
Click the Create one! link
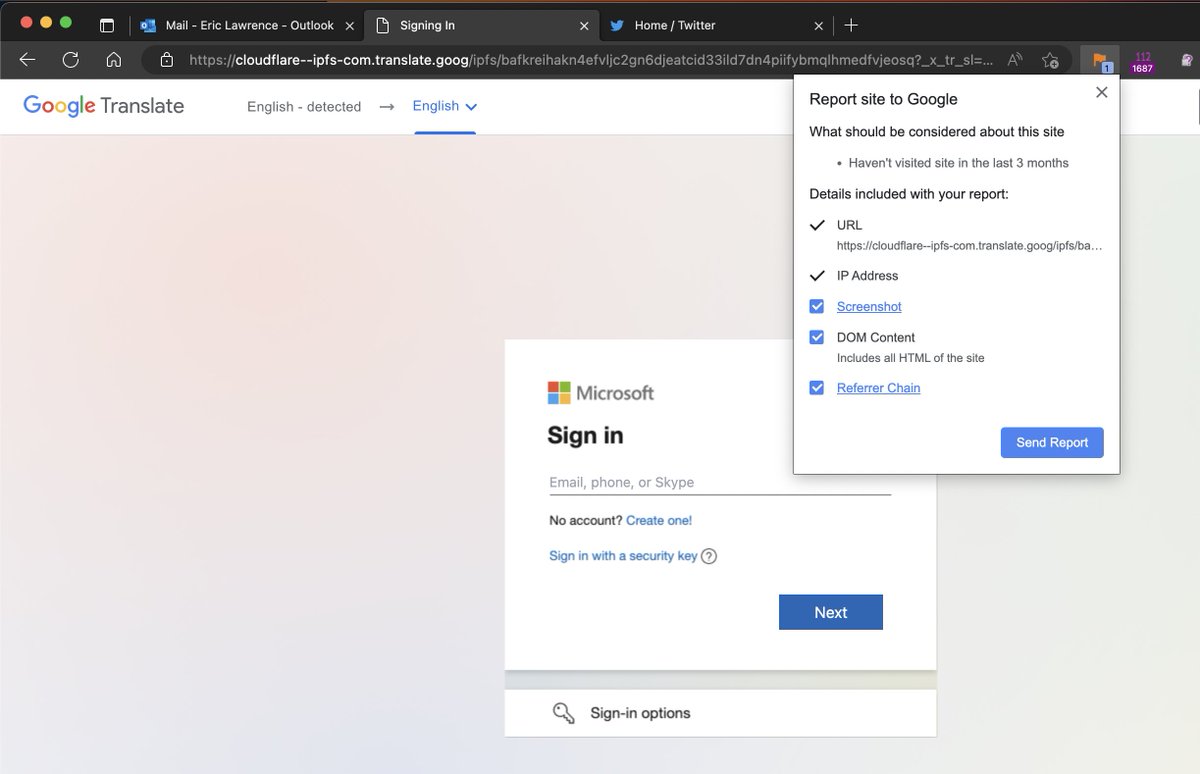click(659, 520)
